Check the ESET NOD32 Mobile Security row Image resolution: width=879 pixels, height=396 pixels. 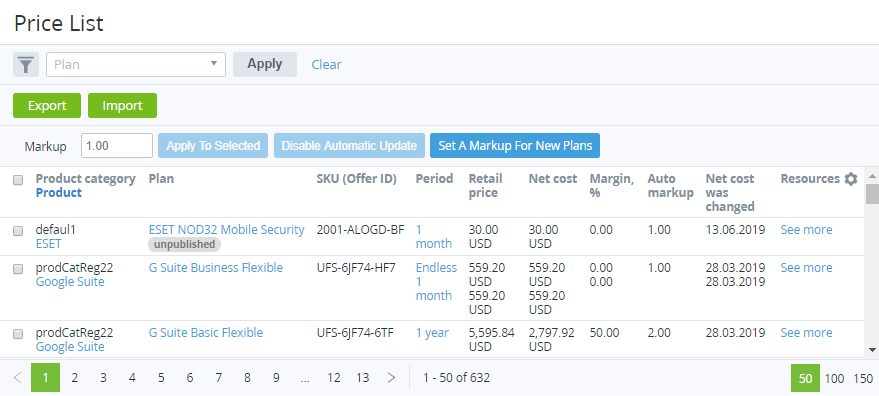18,231
